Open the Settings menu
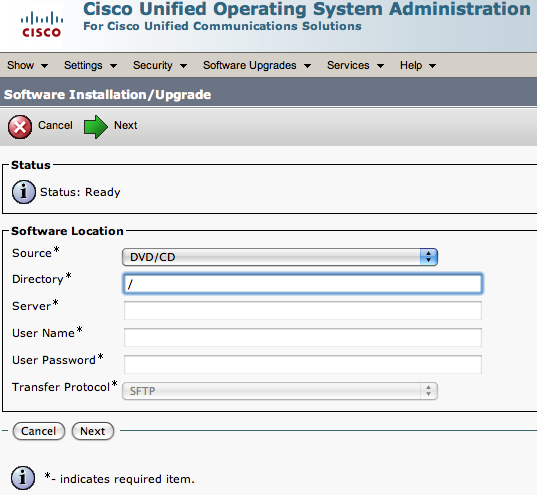537x495 pixels. pyautogui.click(x=90, y=65)
